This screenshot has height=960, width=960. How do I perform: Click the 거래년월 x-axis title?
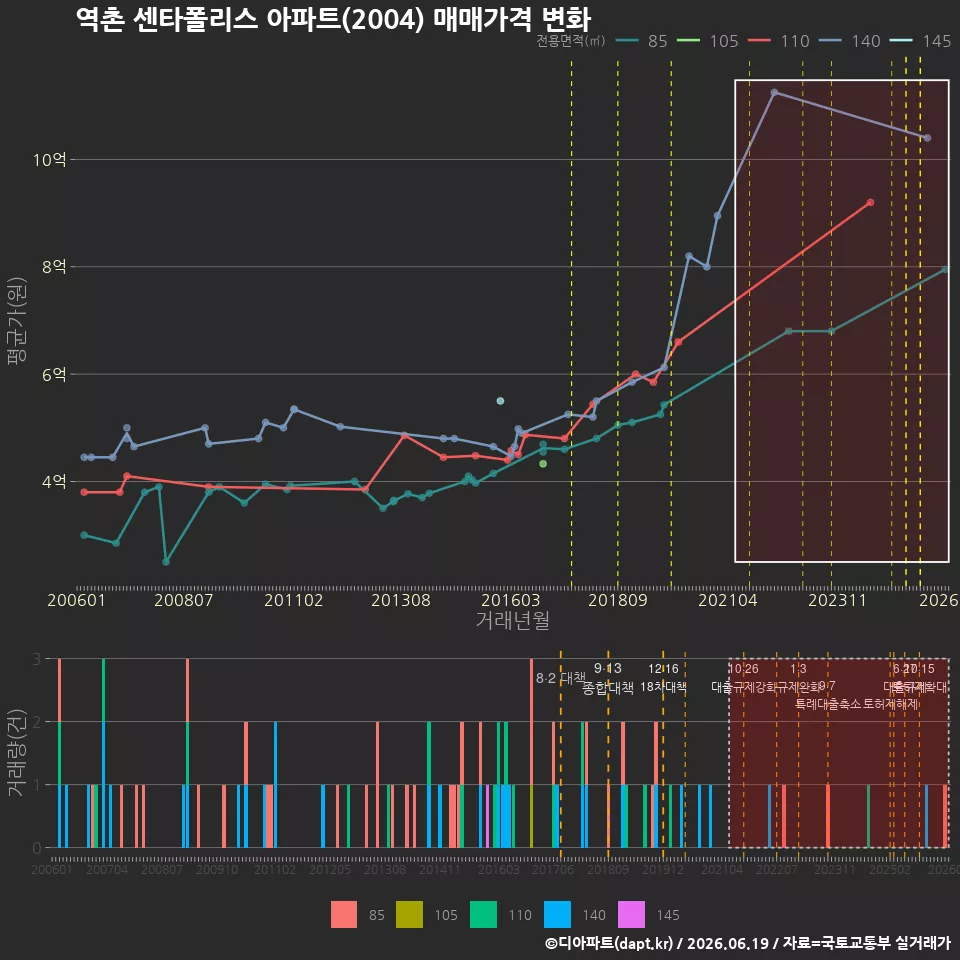pos(512,620)
